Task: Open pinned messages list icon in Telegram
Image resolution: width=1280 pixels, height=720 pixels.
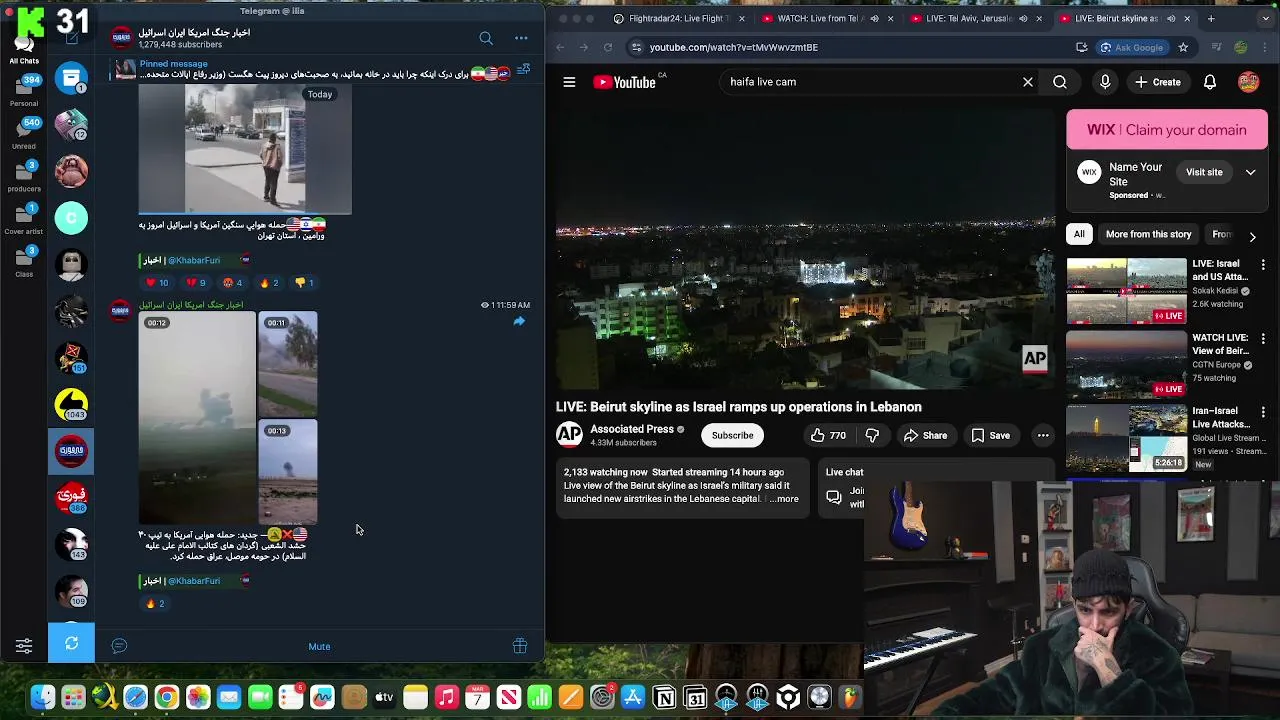Action: (523, 70)
